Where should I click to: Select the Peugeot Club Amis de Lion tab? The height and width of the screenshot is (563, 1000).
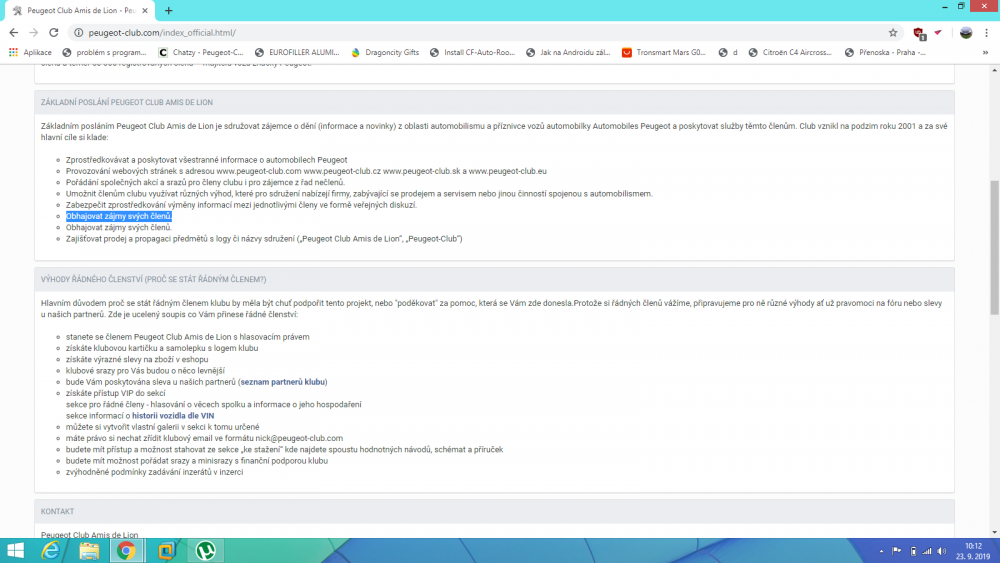tap(80, 11)
